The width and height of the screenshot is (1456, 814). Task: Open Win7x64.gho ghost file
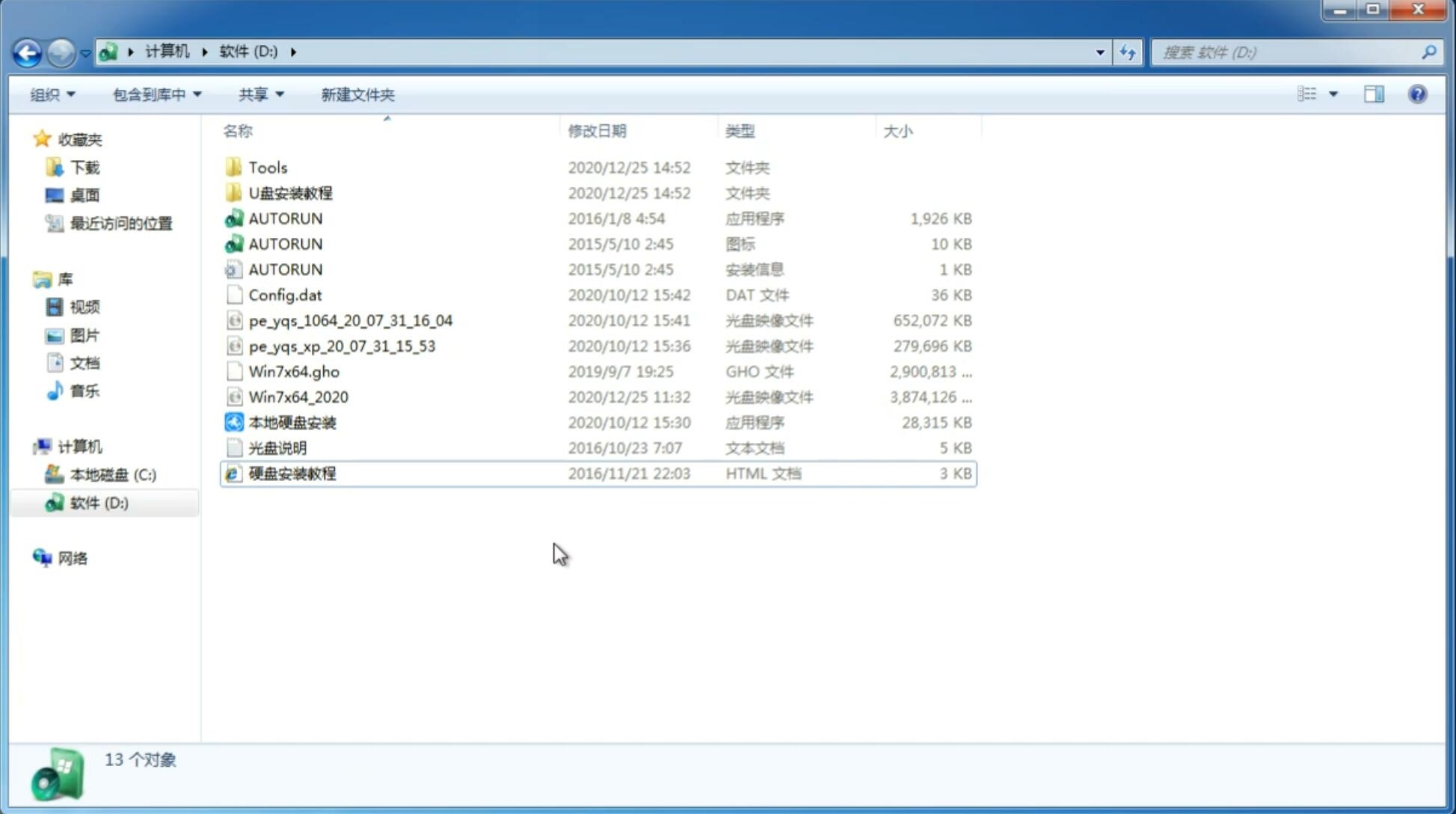pos(294,371)
